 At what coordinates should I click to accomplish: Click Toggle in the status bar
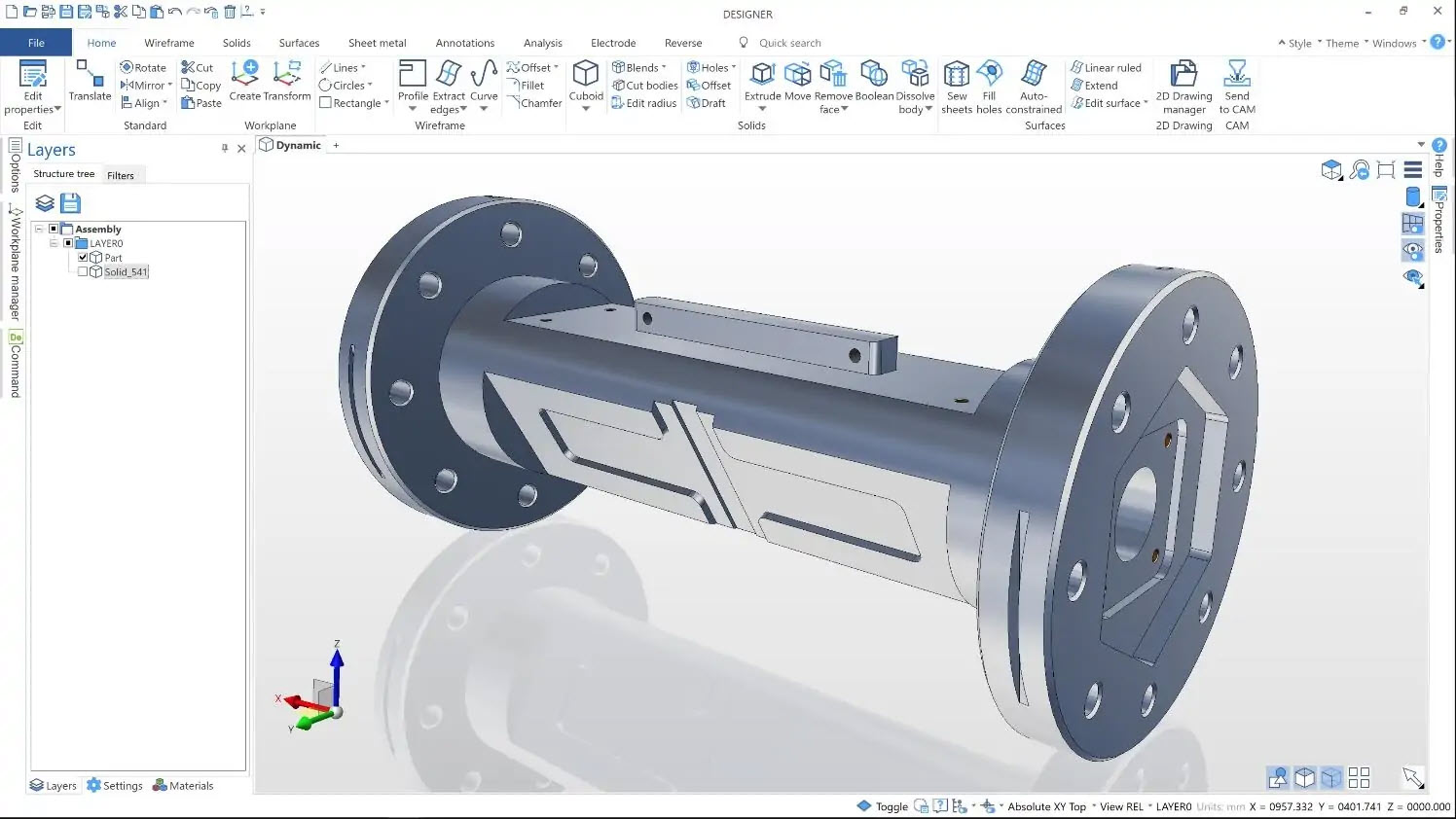[x=891, y=806]
